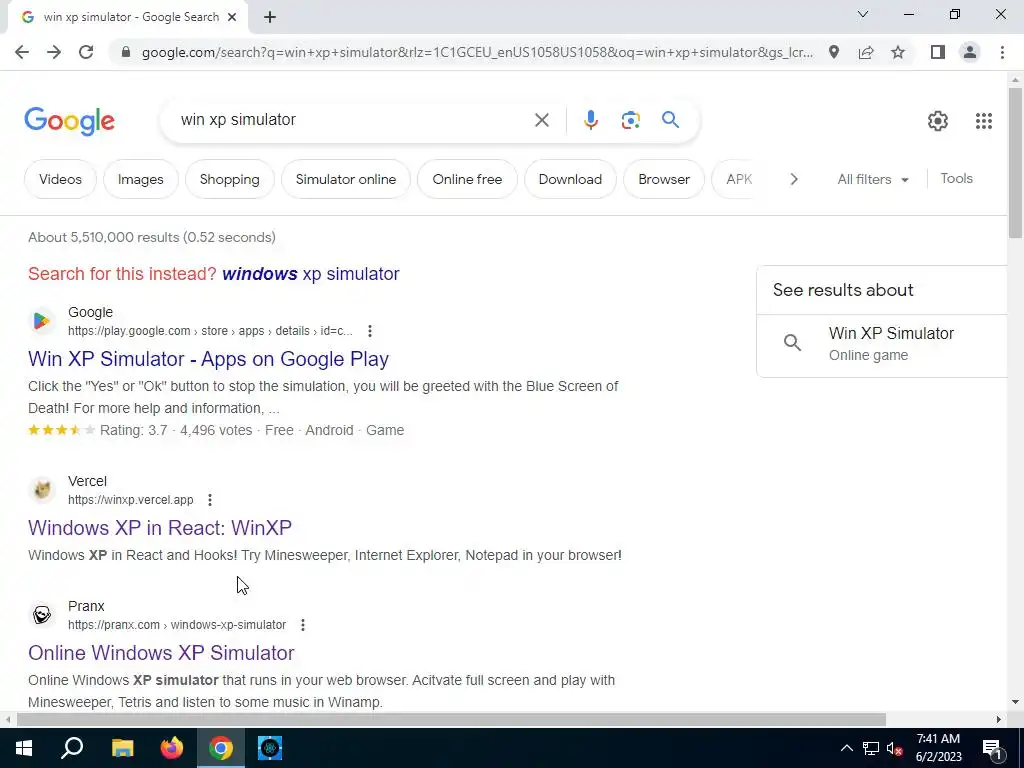Start voice search with microphone
Image resolution: width=1024 pixels, height=768 pixels.
point(590,120)
